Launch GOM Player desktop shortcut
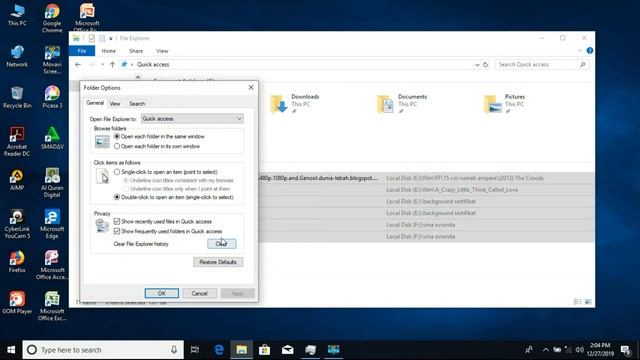640x360 pixels. [17, 303]
